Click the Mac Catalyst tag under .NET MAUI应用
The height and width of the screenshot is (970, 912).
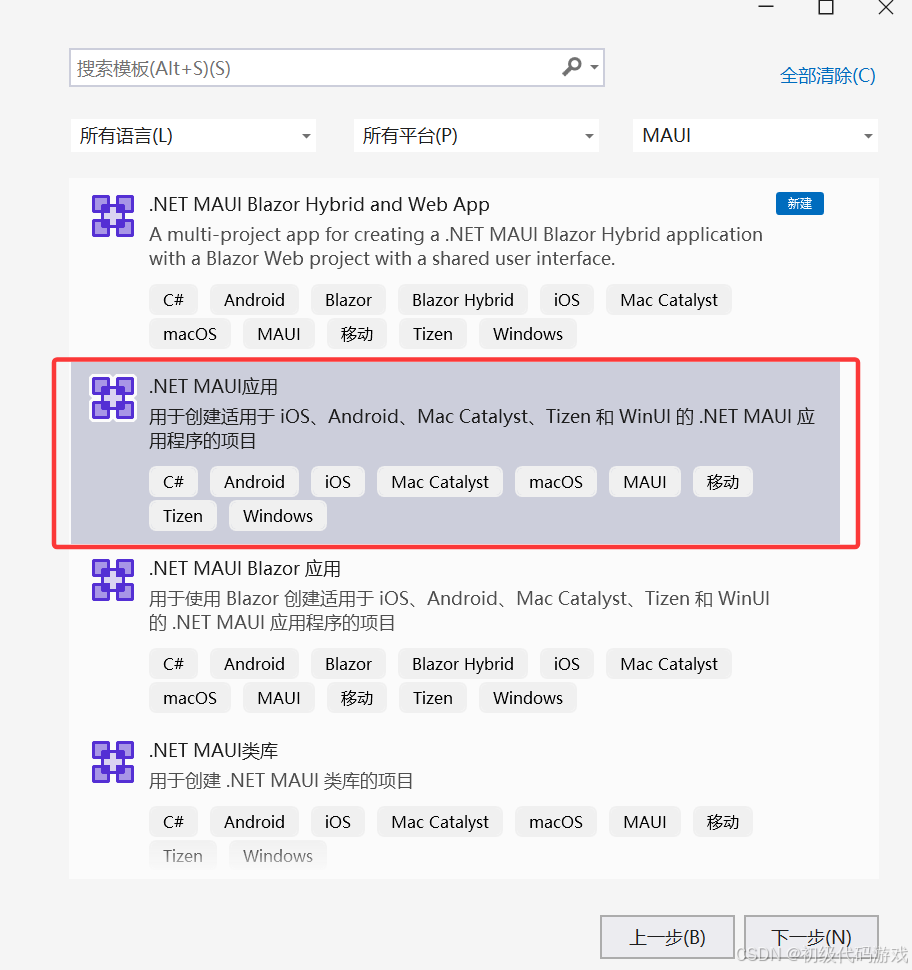tap(440, 482)
